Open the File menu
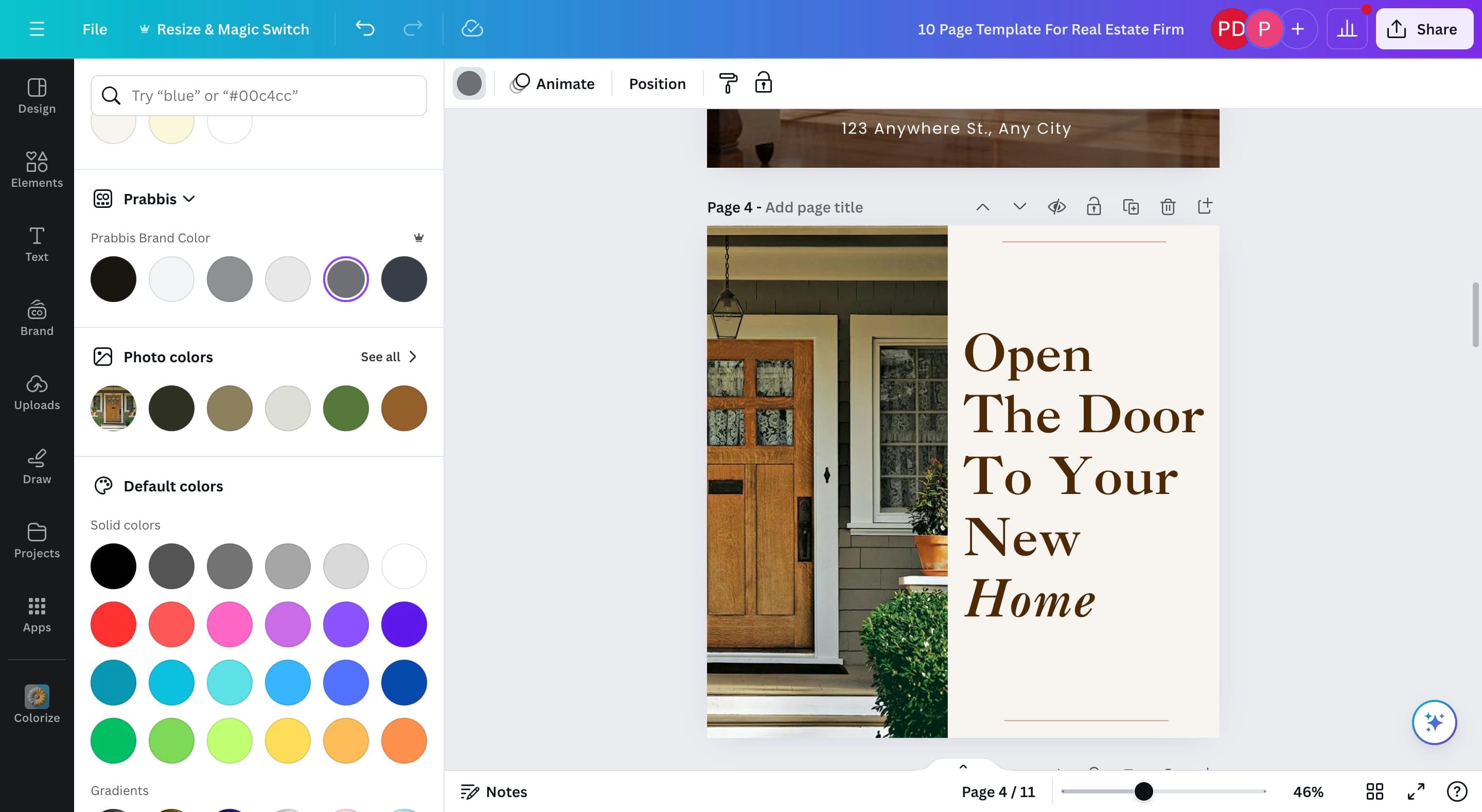 (x=95, y=29)
